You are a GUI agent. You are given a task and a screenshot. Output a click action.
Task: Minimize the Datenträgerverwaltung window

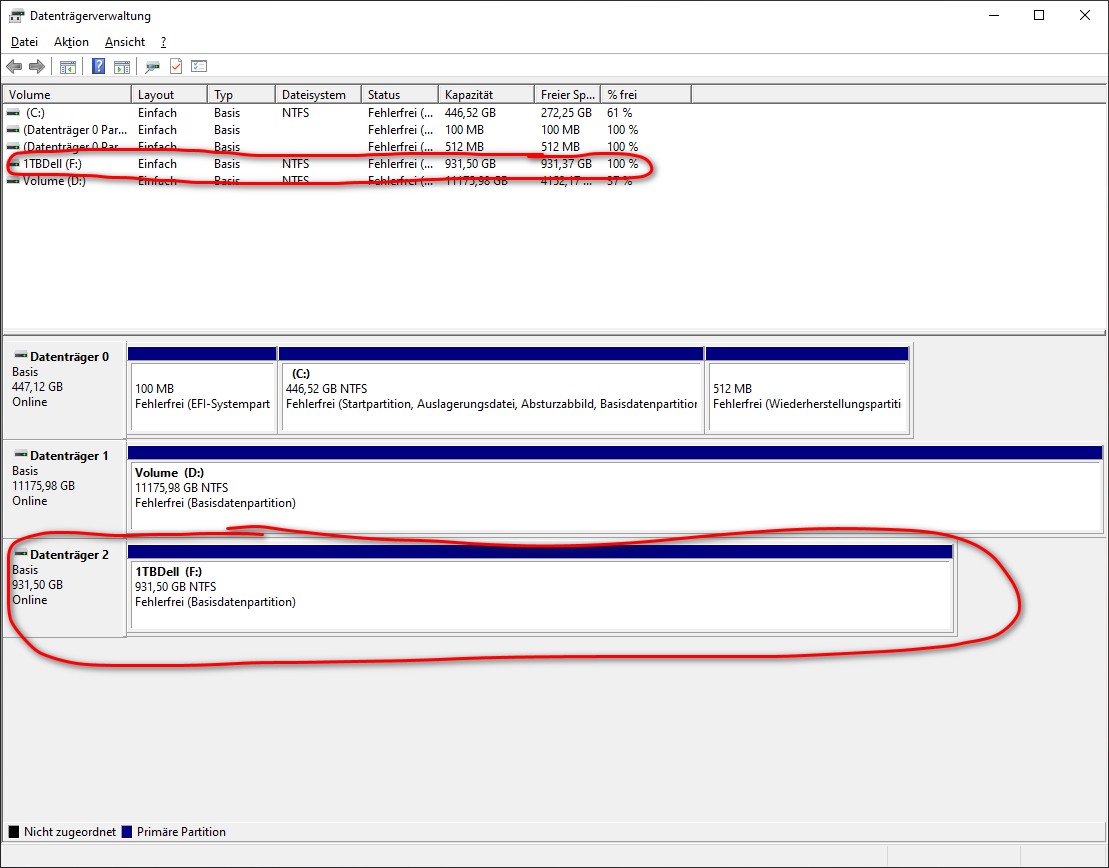pos(994,16)
